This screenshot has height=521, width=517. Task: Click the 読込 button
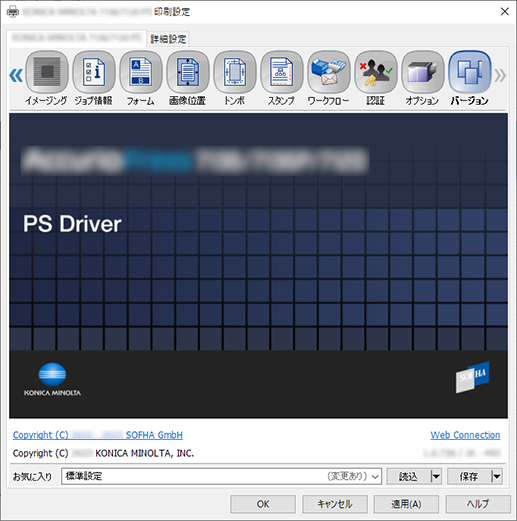[x=408, y=476]
